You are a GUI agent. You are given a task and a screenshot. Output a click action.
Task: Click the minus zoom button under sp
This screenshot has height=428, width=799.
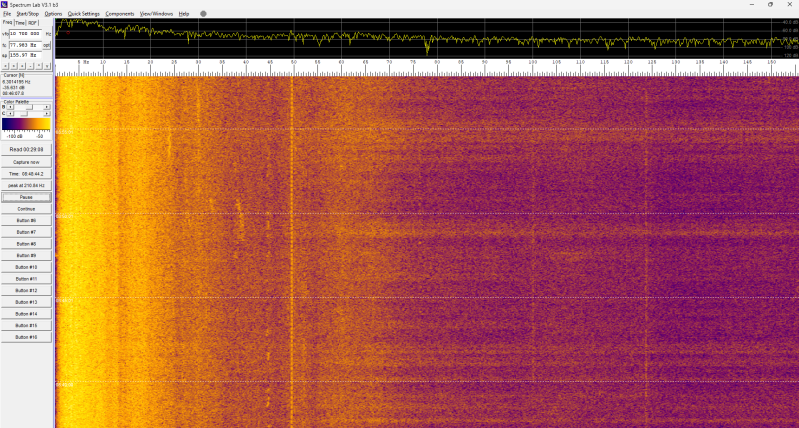(x=30, y=66)
